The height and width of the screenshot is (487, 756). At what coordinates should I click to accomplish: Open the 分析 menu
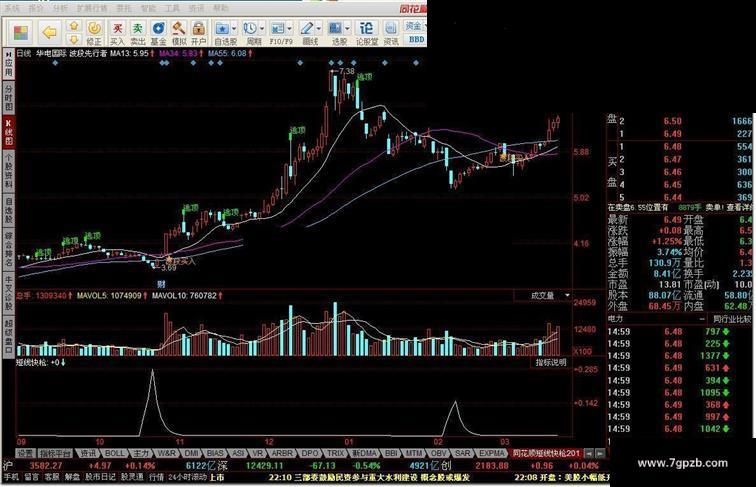click(x=60, y=8)
